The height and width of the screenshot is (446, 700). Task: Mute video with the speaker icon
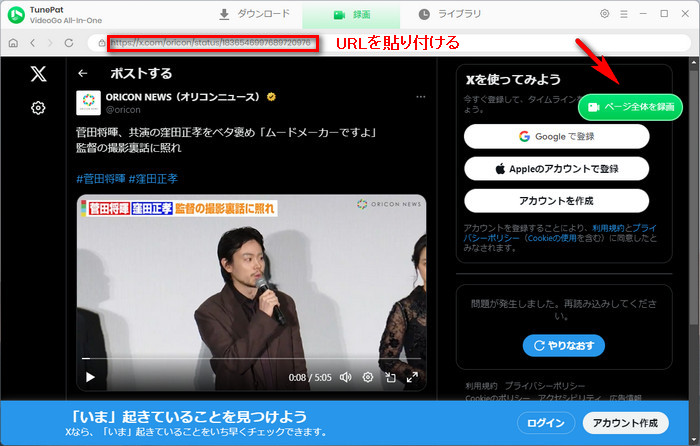(346, 377)
